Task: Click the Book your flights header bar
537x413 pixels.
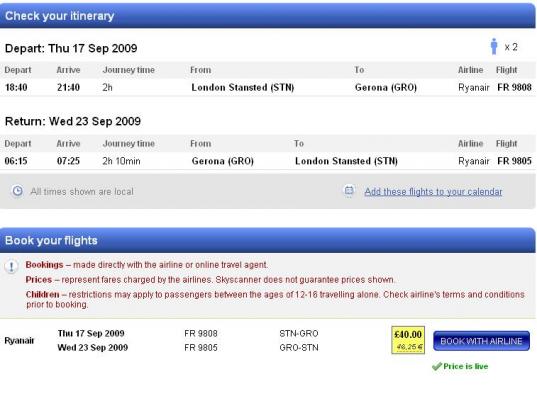Action: 267,240
